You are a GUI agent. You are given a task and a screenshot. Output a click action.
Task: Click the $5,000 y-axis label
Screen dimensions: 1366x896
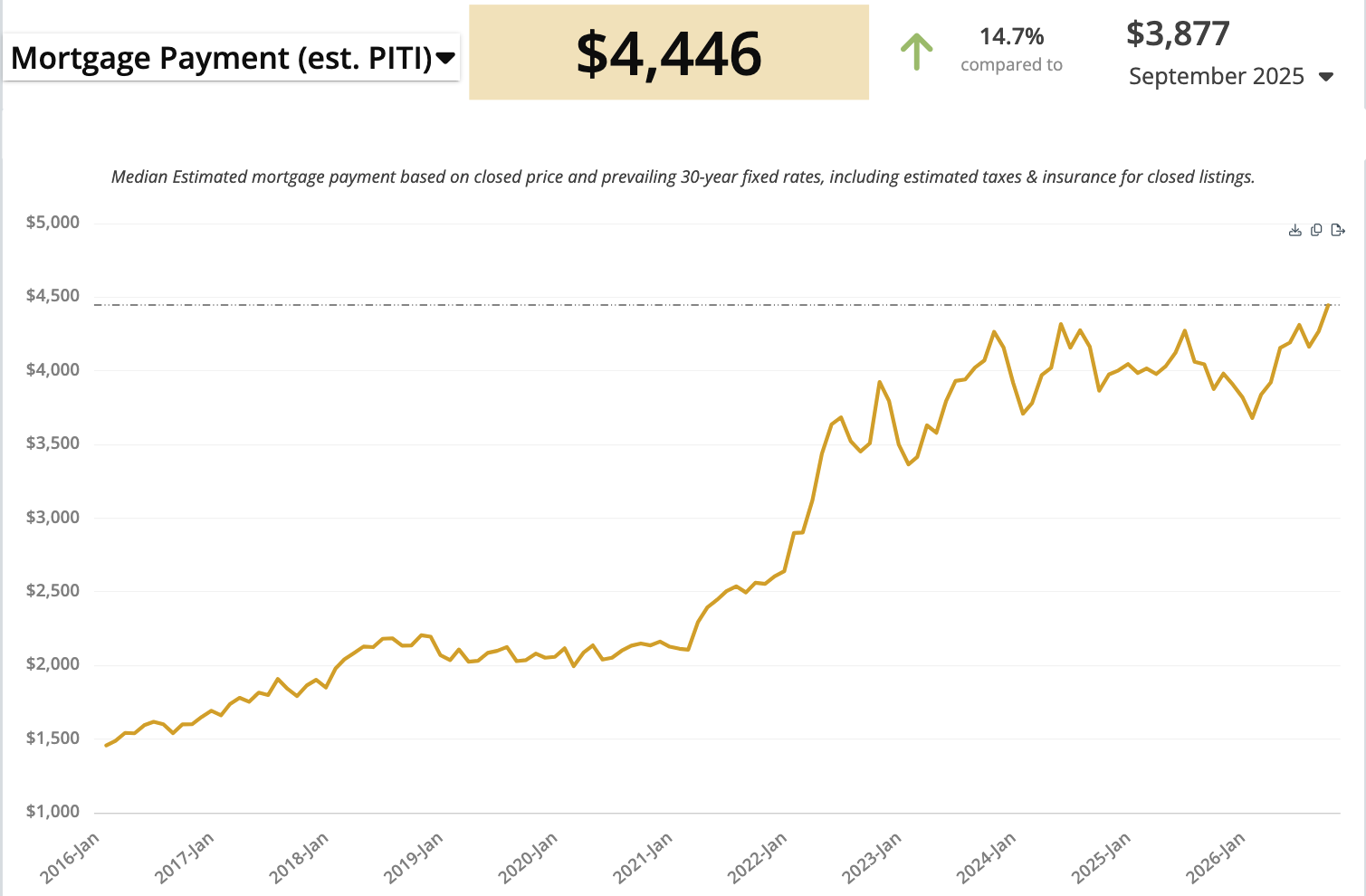click(x=53, y=222)
